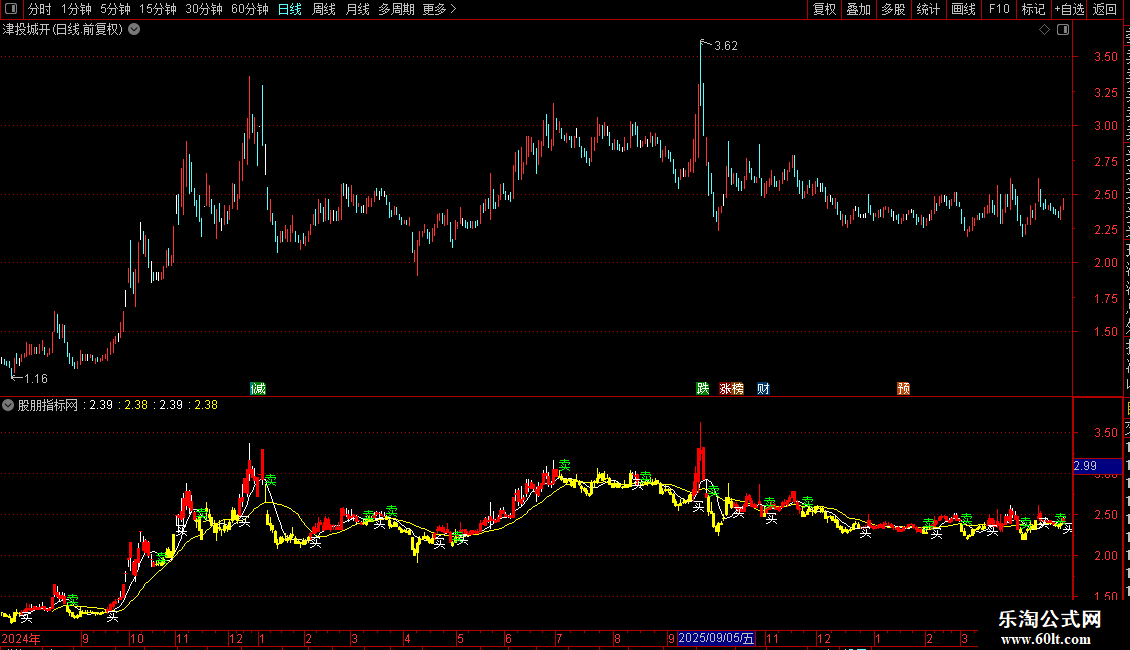
Task: Switch to the 月线 monthly tab
Action: point(357,9)
